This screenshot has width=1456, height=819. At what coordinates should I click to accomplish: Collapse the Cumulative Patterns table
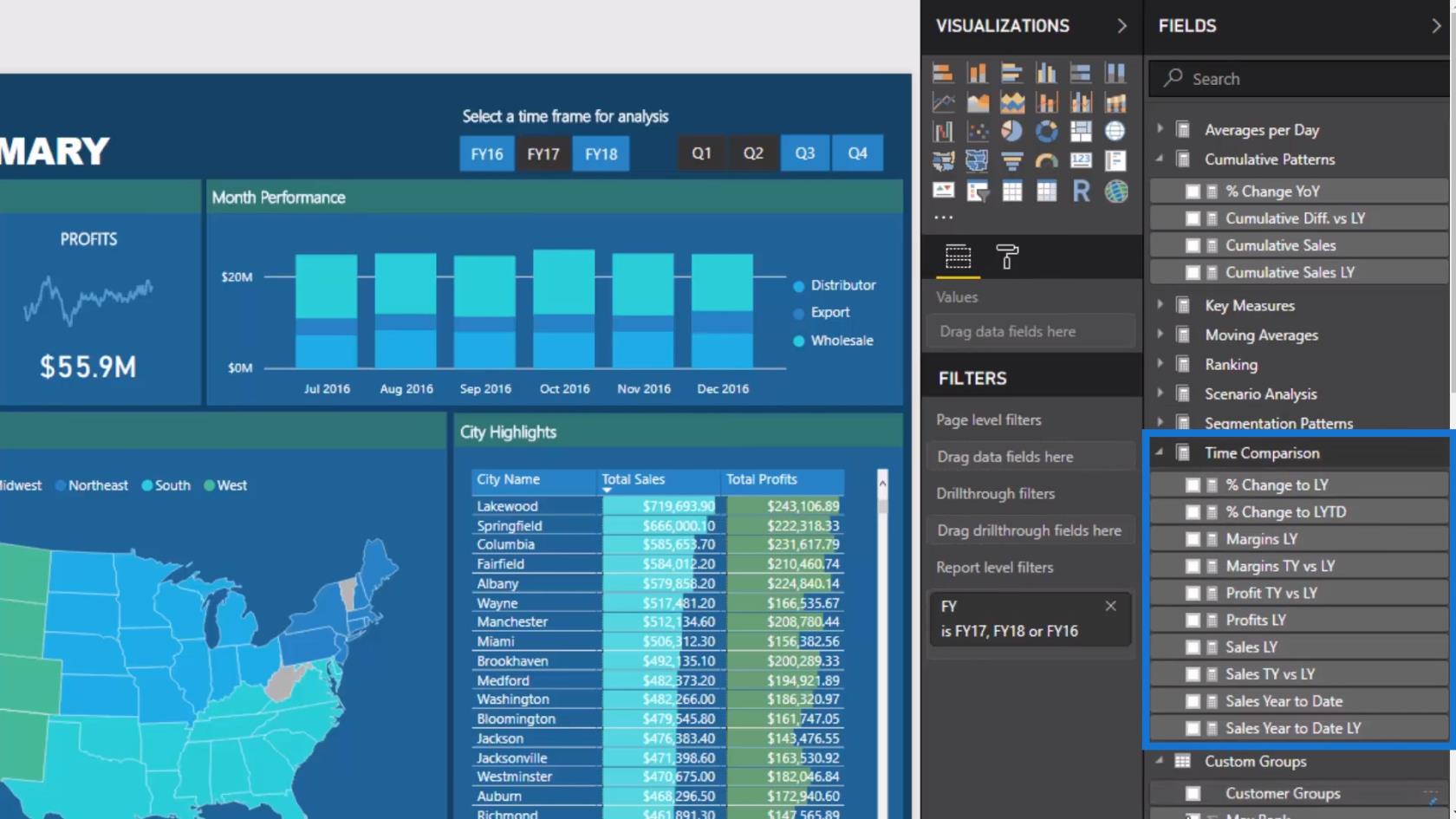click(x=1160, y=159)
